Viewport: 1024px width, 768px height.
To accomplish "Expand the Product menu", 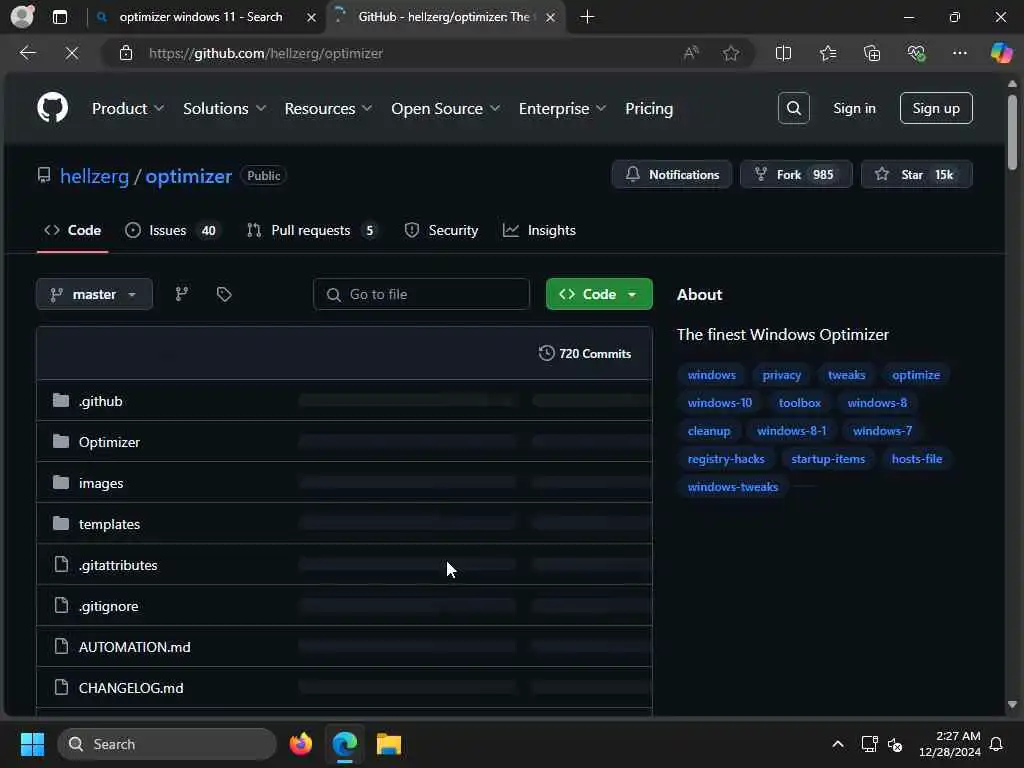I will pyautogui.click(x=127, y=108).
